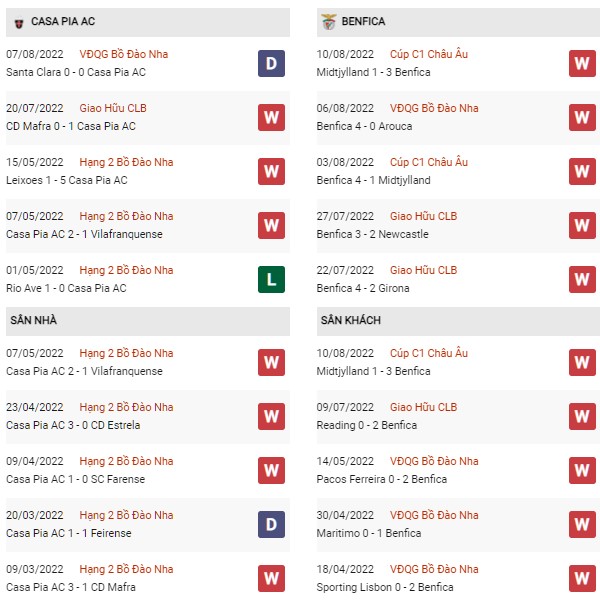Screen dimensions: 600x602
Task: Click the W badge for Sporting Lisbon match
Action: tap(582, 579)
